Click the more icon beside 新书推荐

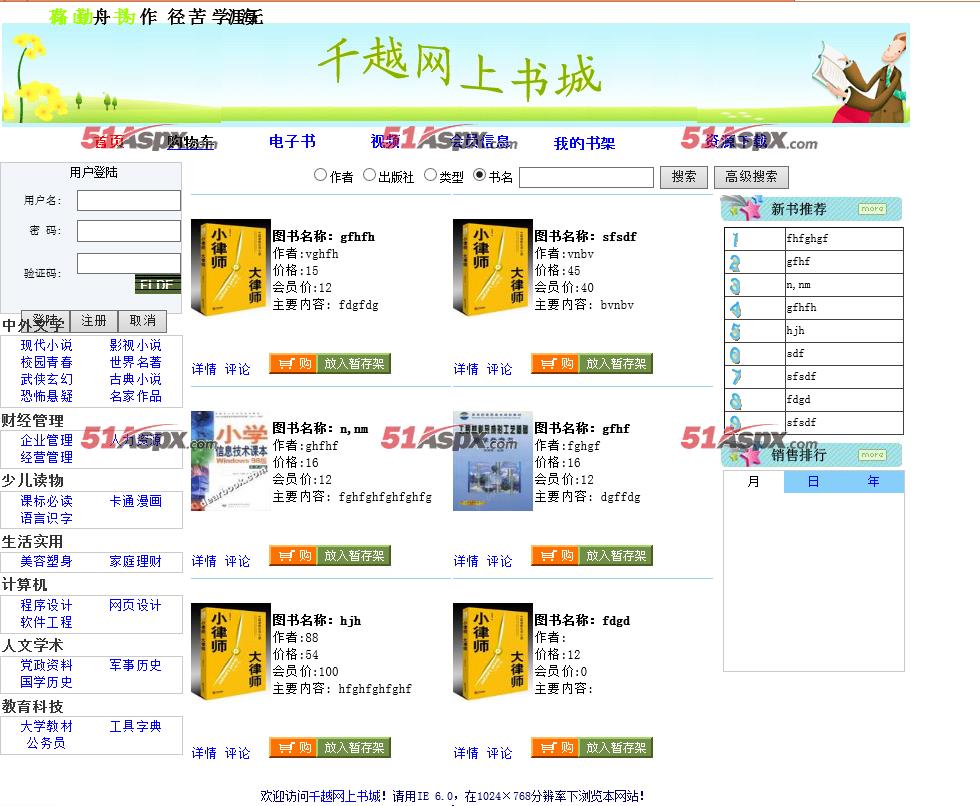[872, 209]
